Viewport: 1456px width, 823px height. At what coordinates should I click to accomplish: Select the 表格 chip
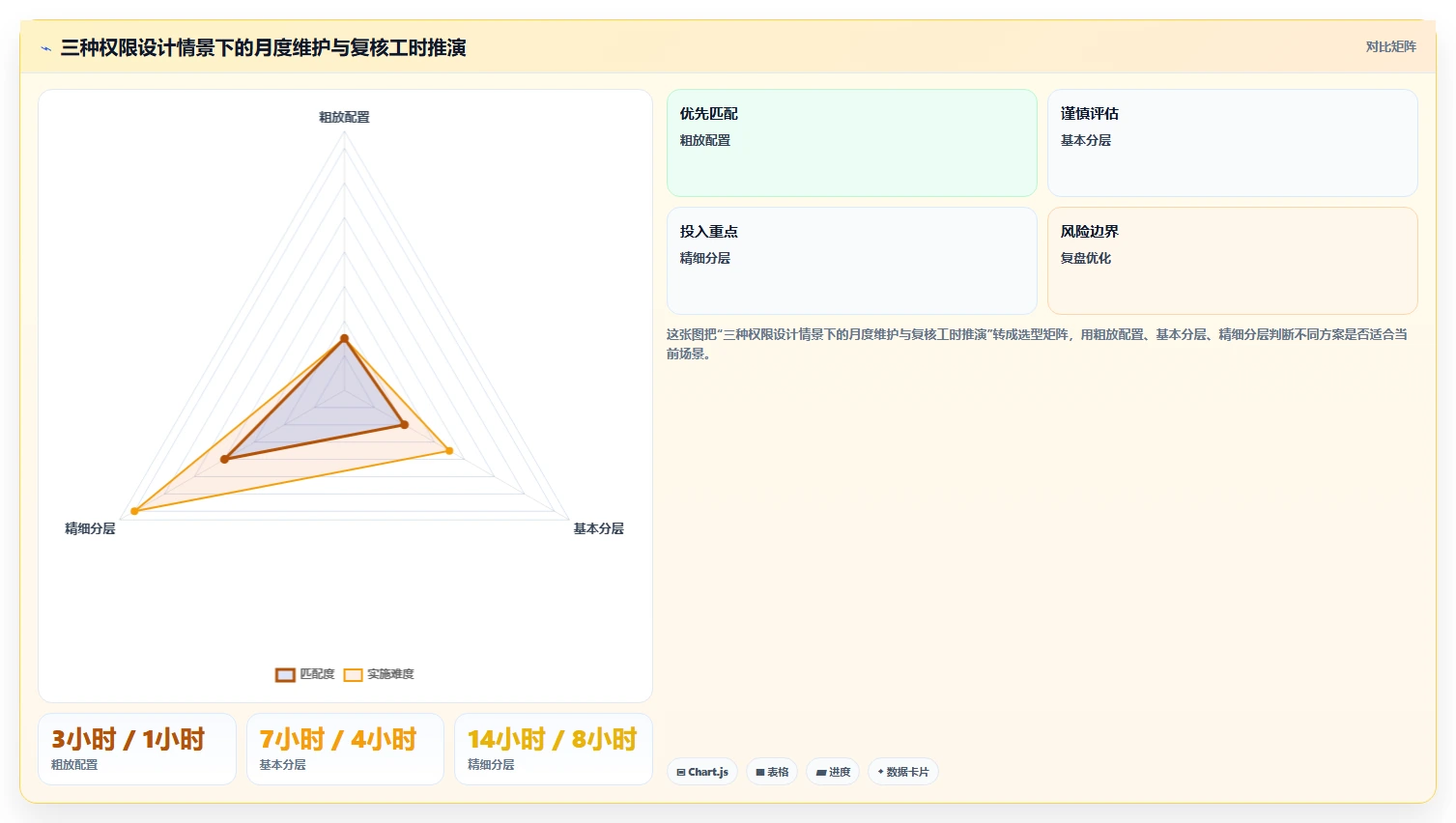coord(772,772)
